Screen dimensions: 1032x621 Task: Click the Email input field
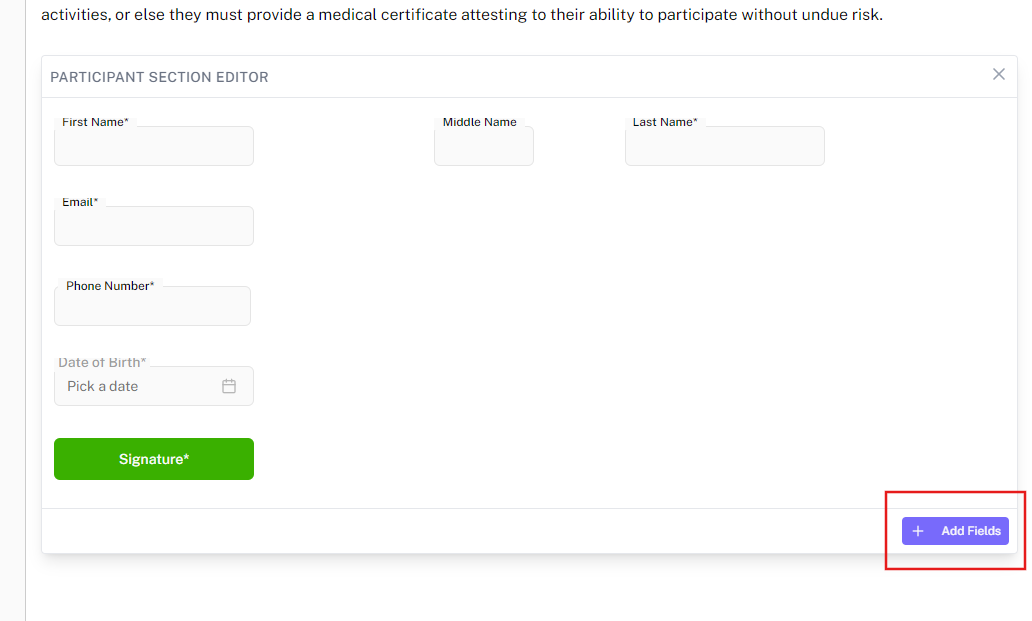[x=154, y=228]
